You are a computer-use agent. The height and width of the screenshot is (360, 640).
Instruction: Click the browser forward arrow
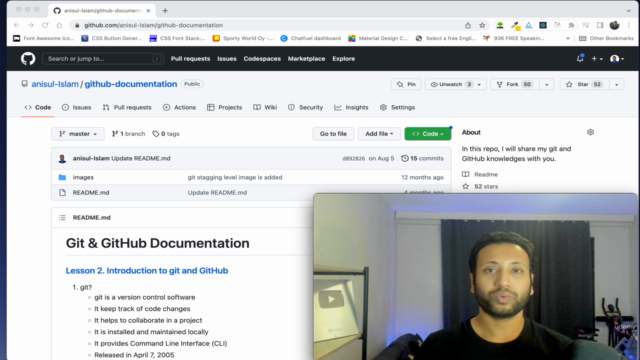(x=31, y=25)
